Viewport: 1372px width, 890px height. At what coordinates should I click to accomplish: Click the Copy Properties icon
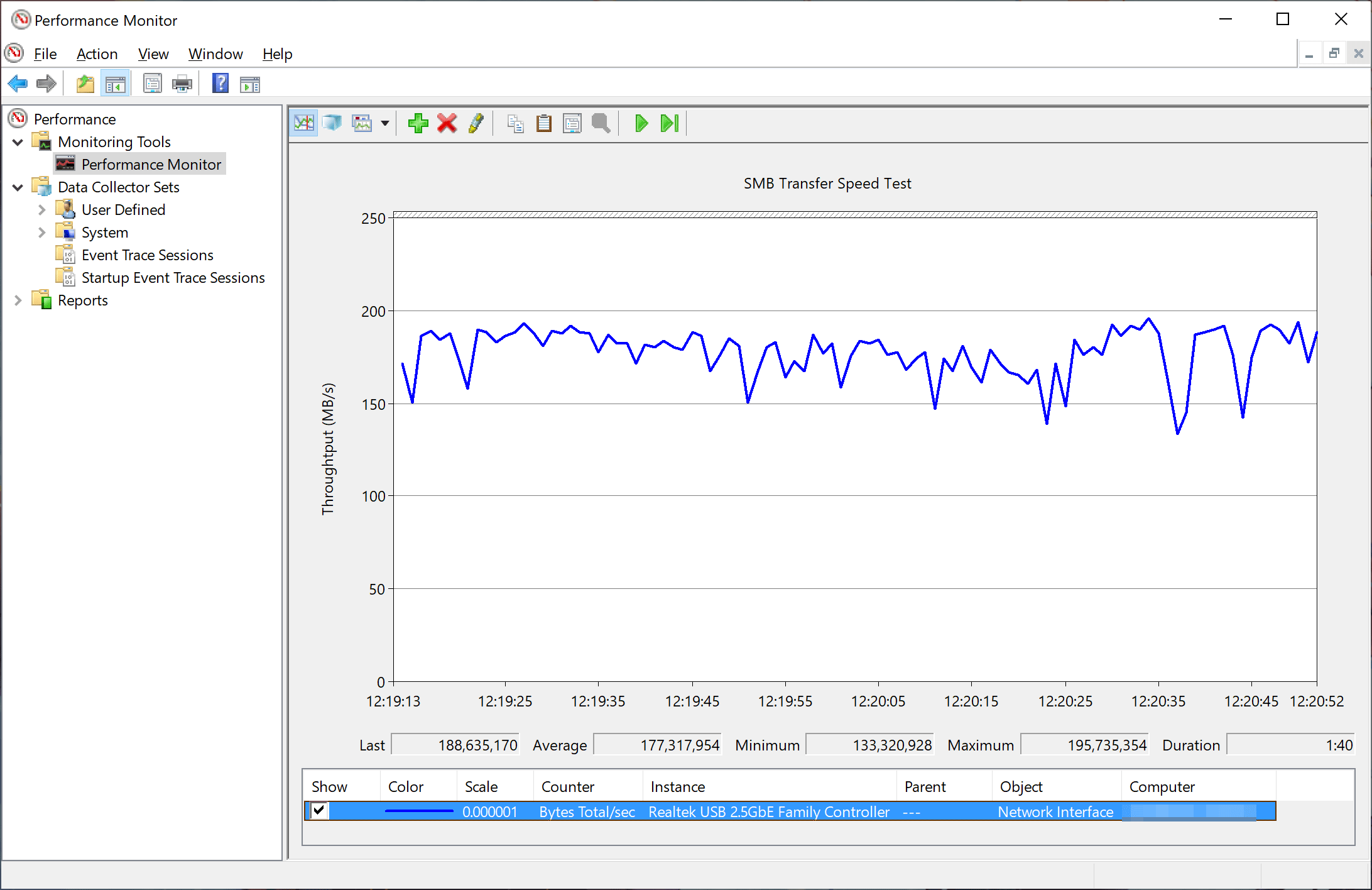click(x=515, y=123)
